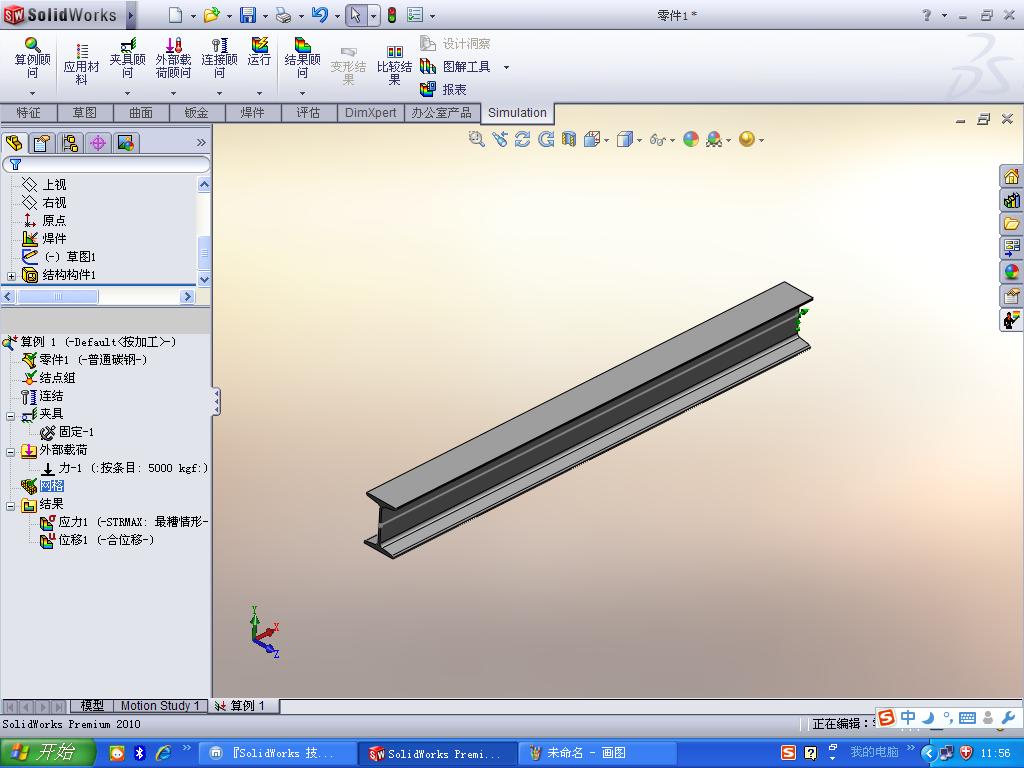The height and width of the screenshot is (768, 1024).
Task: Open the Study Advisor (算例顾问) tool
Action: (x=32, y=58)
